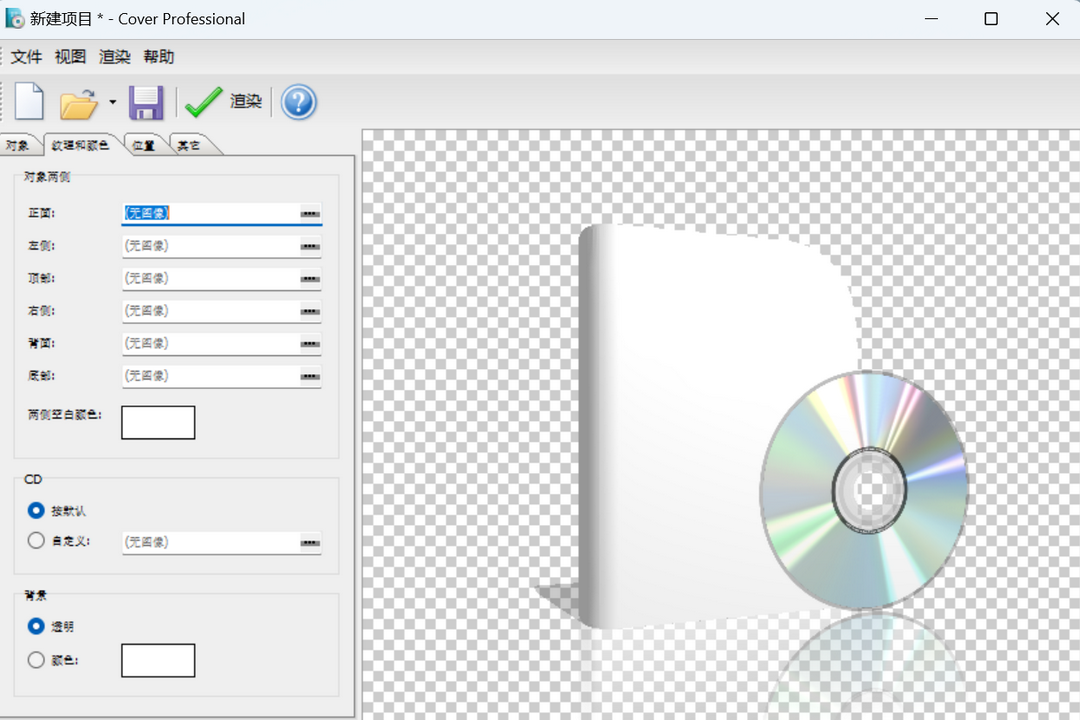Browse an image for the 顶部 field
Screen dimensions: 1080x720
pos(310,278)
